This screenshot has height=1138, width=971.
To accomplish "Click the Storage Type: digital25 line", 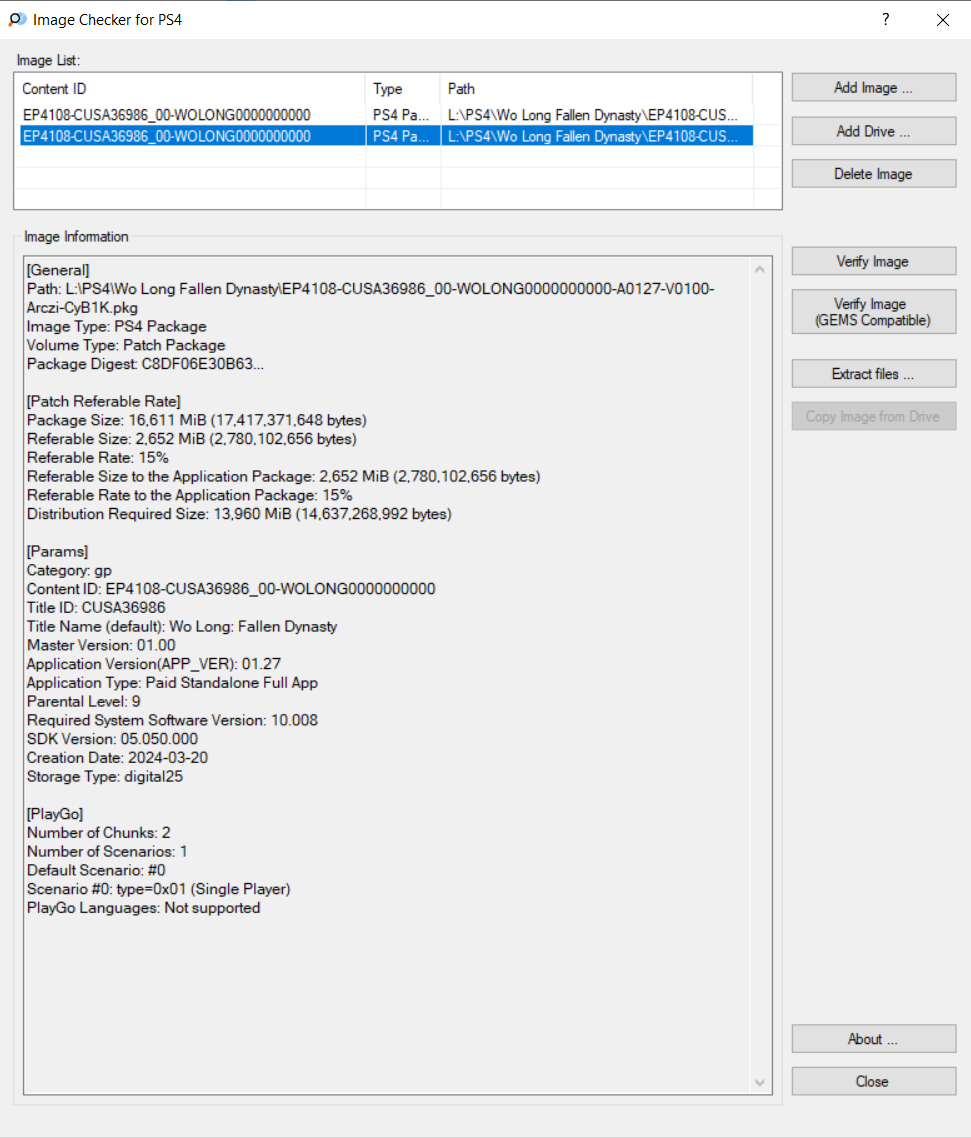I will 105,777.
